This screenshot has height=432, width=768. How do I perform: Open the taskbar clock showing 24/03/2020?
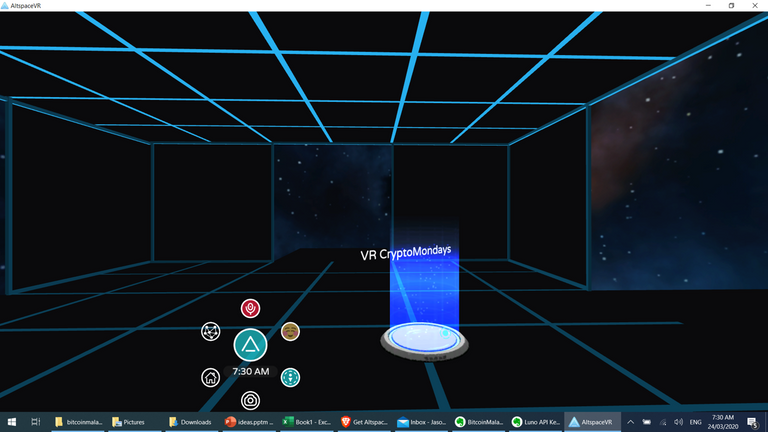(x=722, y=422)
